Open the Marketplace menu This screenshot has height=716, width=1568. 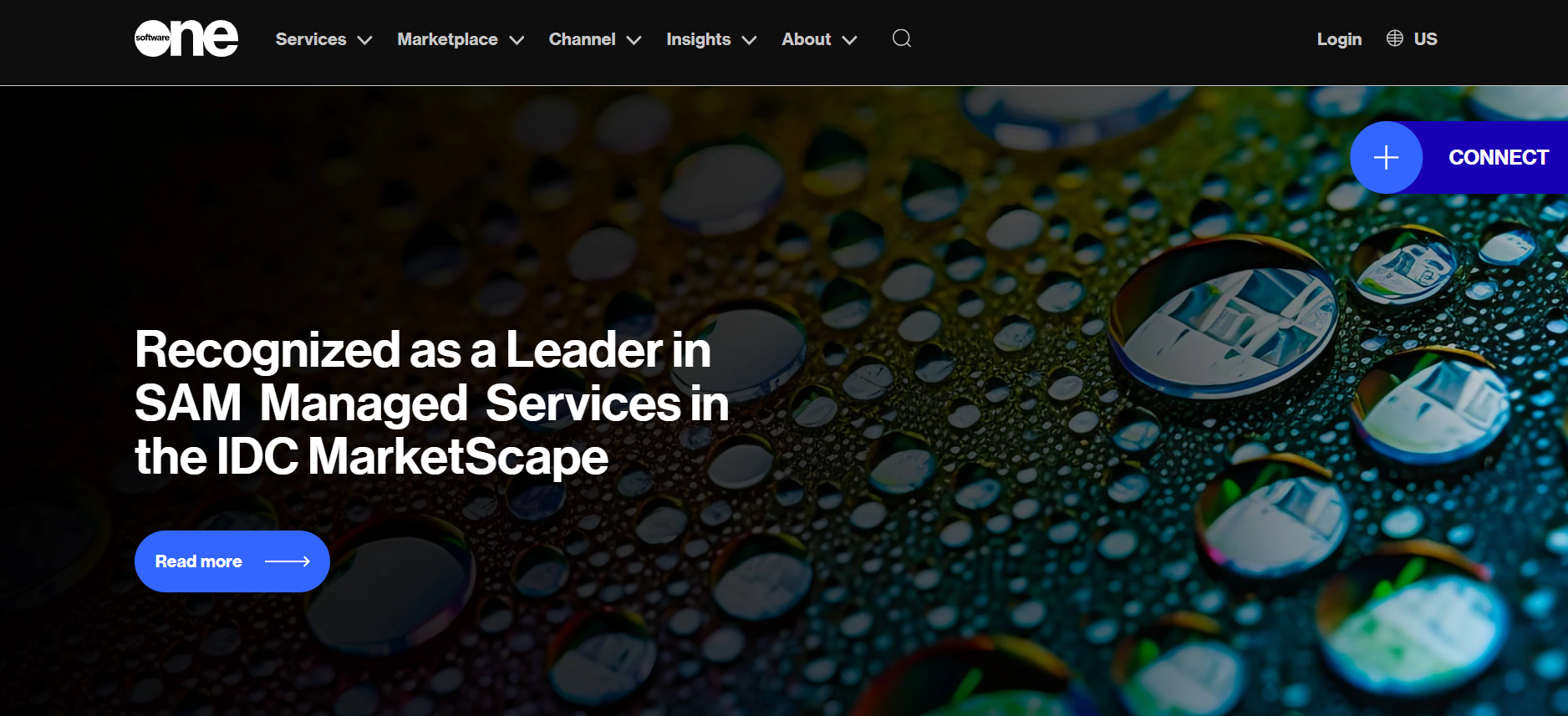(448, 39)
